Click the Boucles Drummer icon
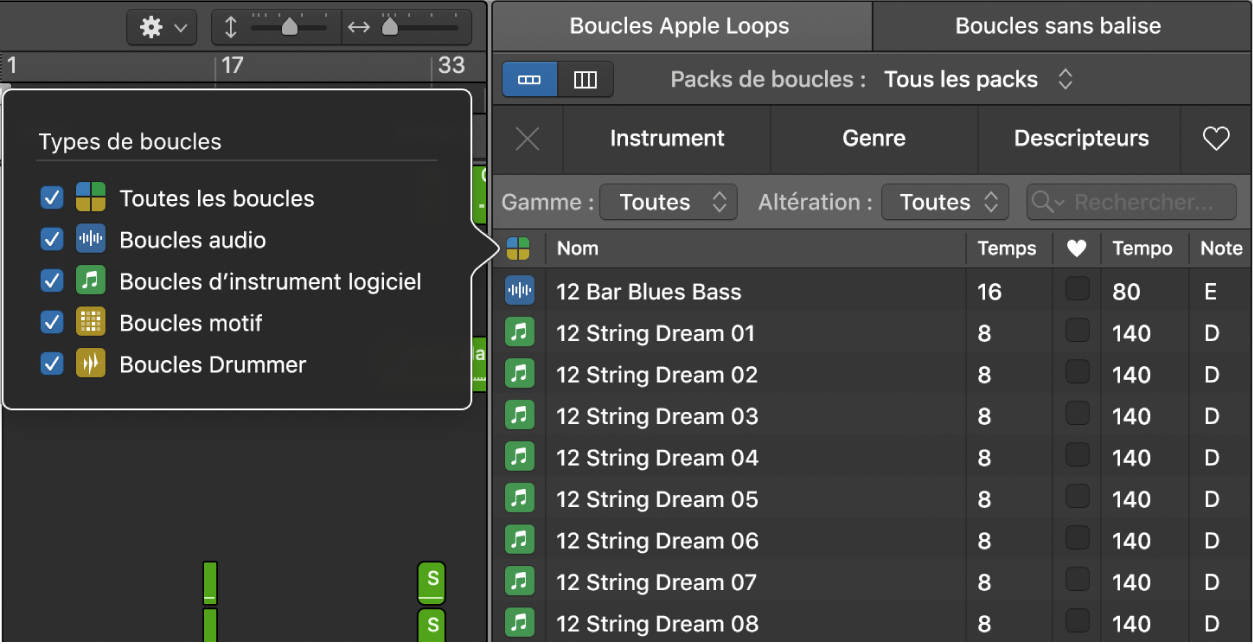The image size is (1253, 644). click(90, 364)
